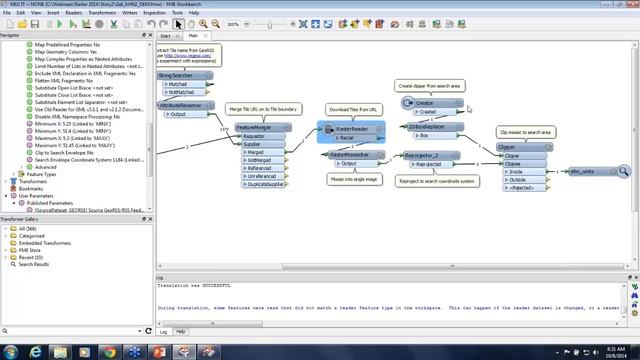
Task: Click the Zoom Out magnifier
Action: click(x=215, y=24)
